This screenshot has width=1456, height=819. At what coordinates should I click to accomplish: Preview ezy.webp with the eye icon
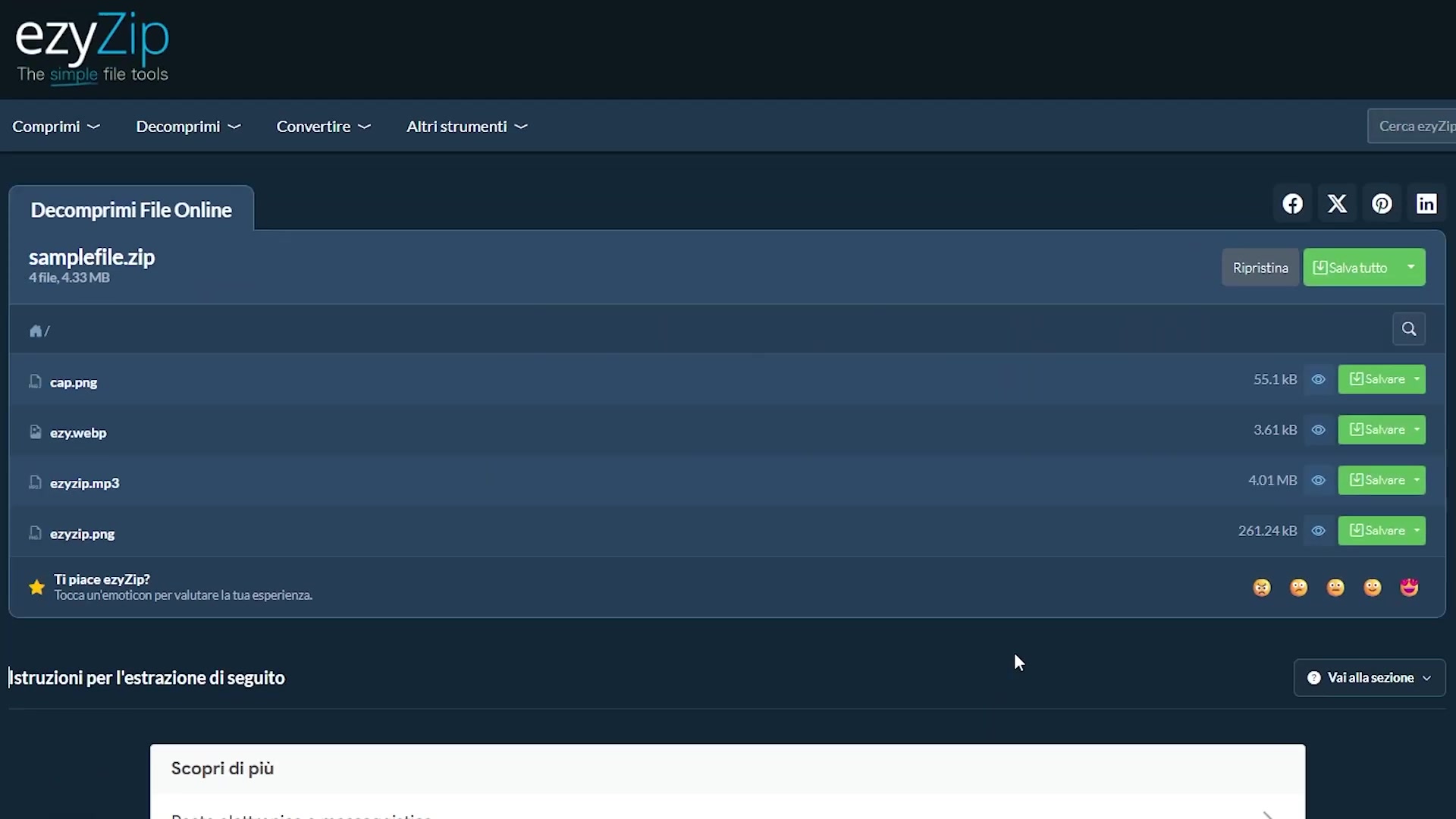(x=1319, y=430)
